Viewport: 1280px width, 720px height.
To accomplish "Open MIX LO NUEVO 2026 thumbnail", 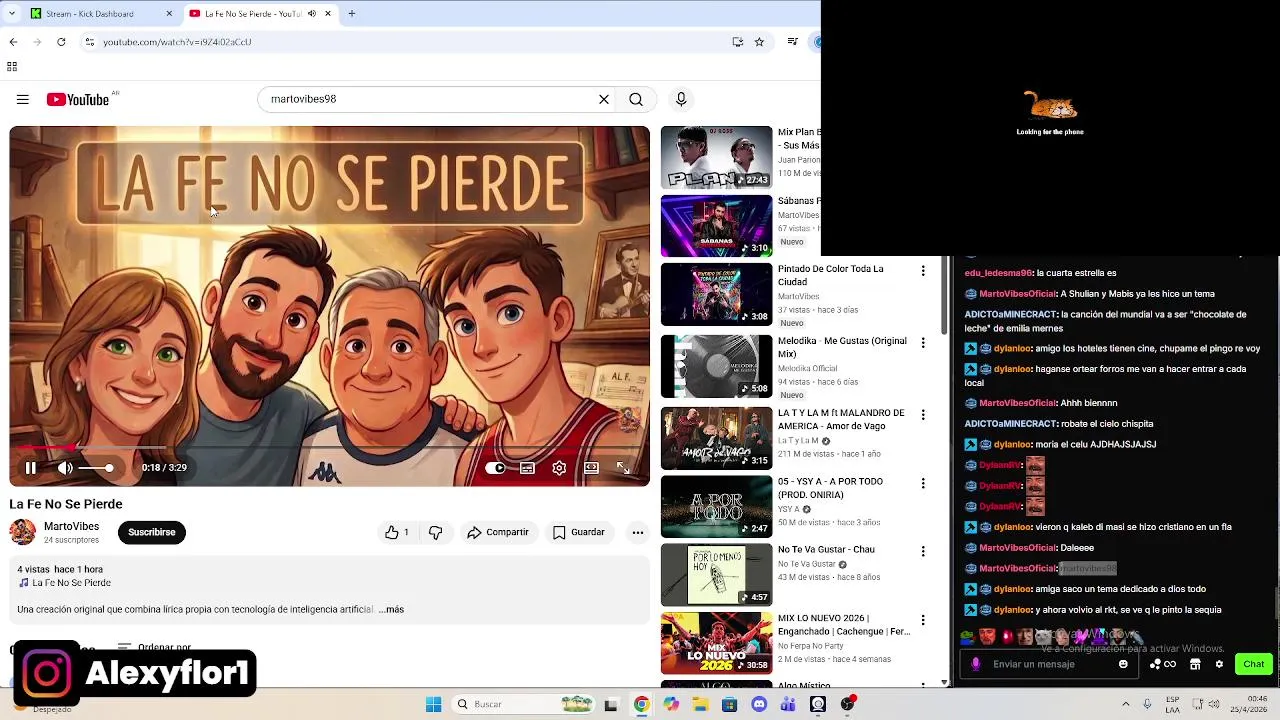I will tap(716, 643).
